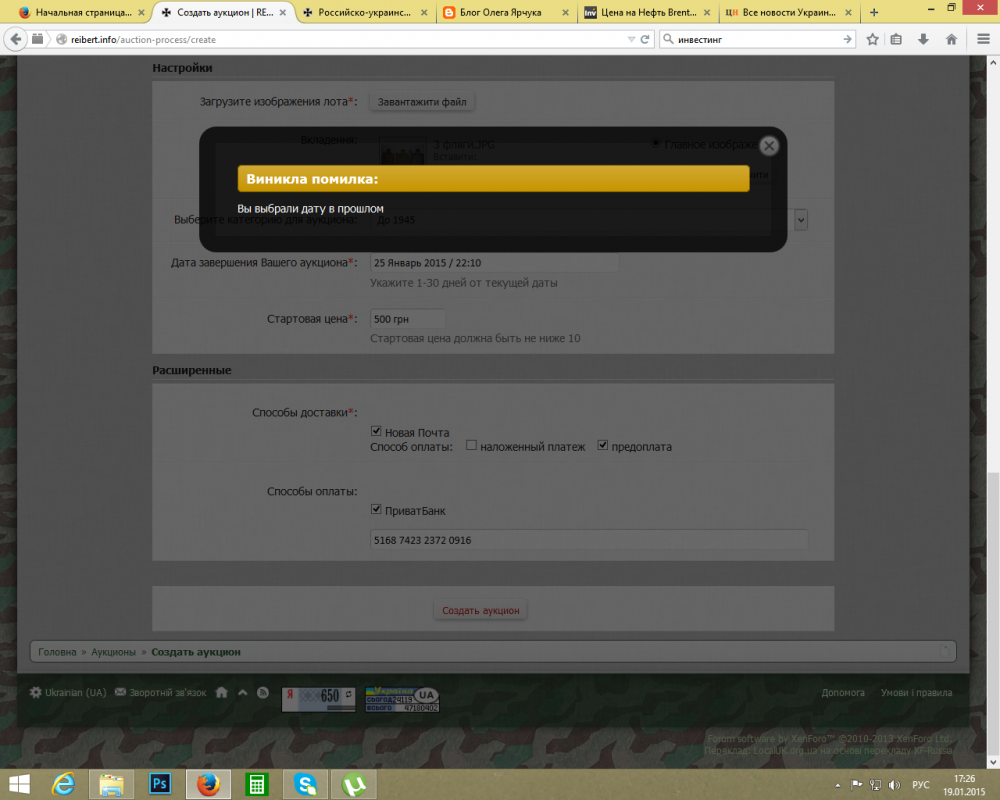1000x800 pixels.
Task: Open the Допомога help link
Action: pos(843,692)
